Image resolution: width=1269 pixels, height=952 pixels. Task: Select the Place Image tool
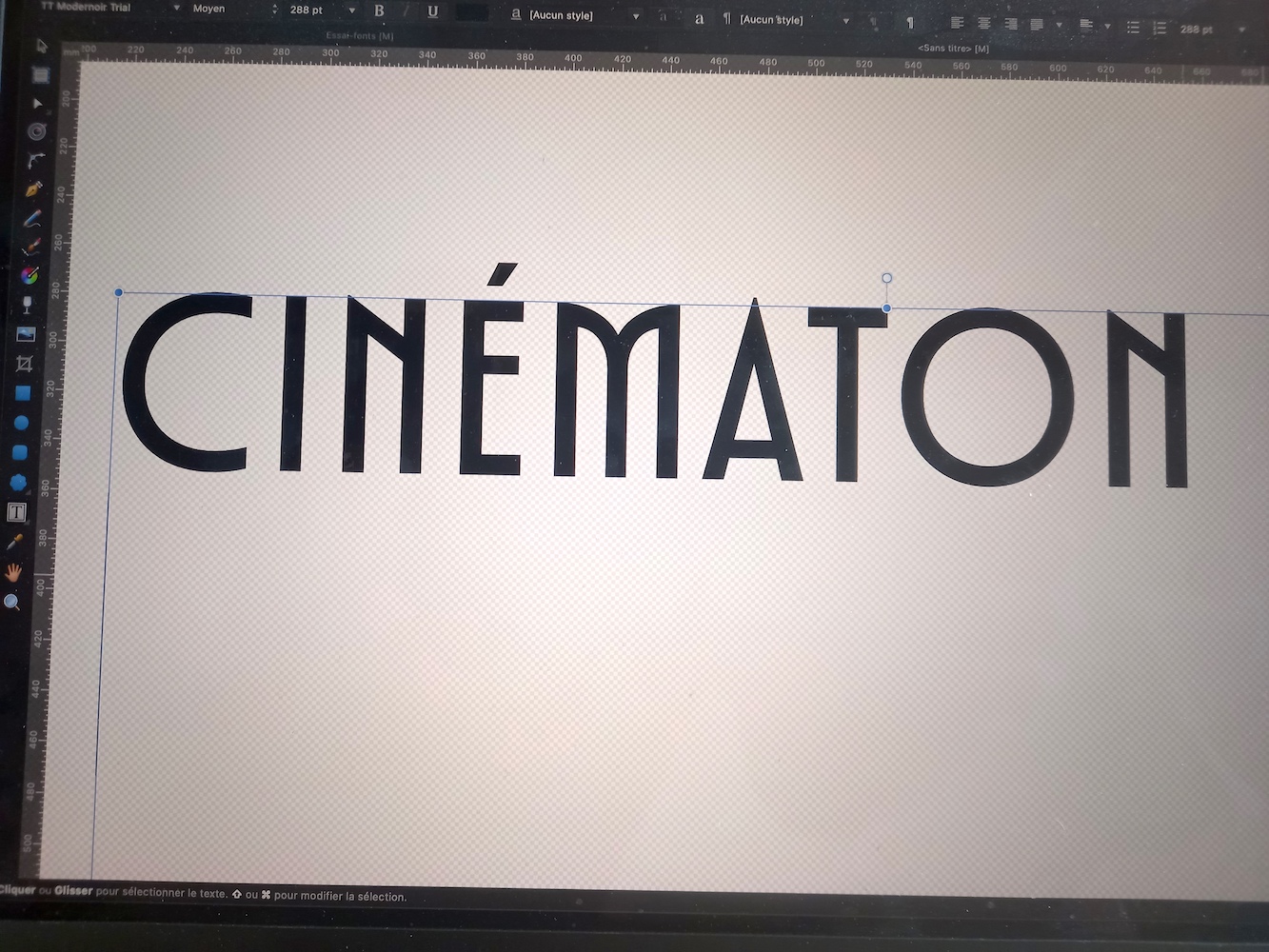pos(26,334)
